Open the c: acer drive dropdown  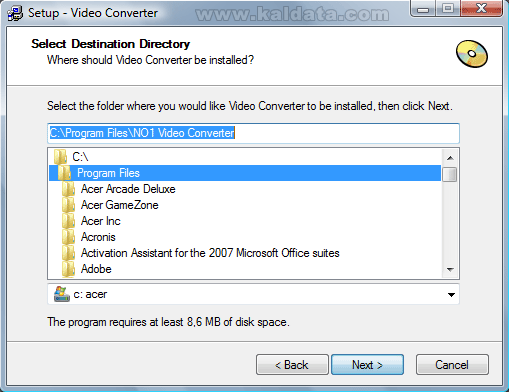253,294
